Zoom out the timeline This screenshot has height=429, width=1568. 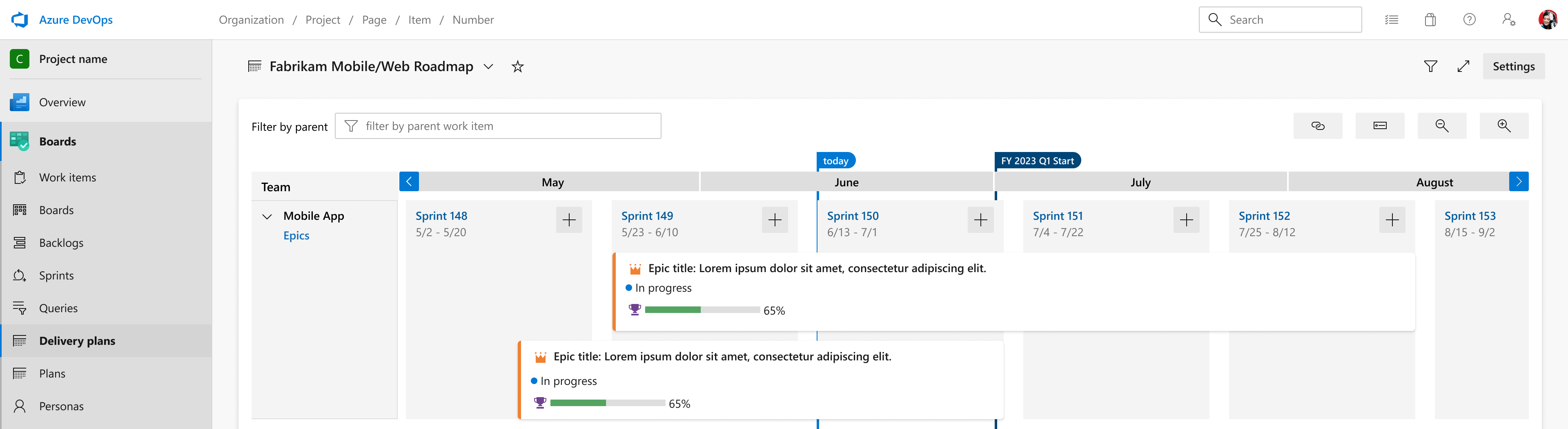click(1442, 125)
